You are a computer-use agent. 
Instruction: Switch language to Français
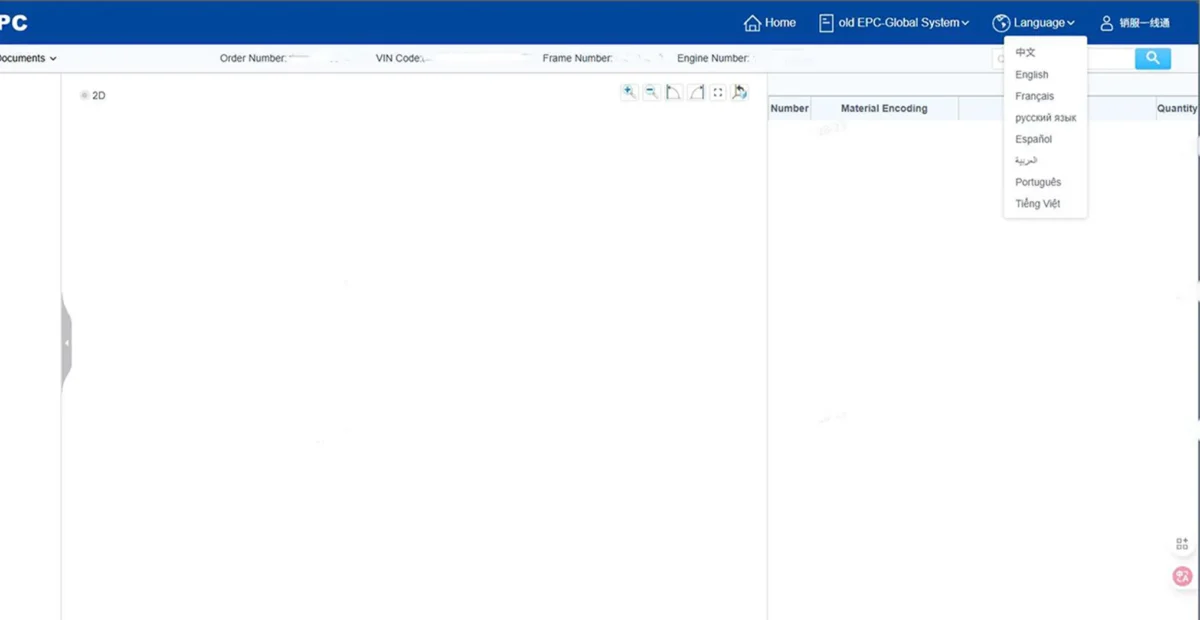pos(1034,96)
